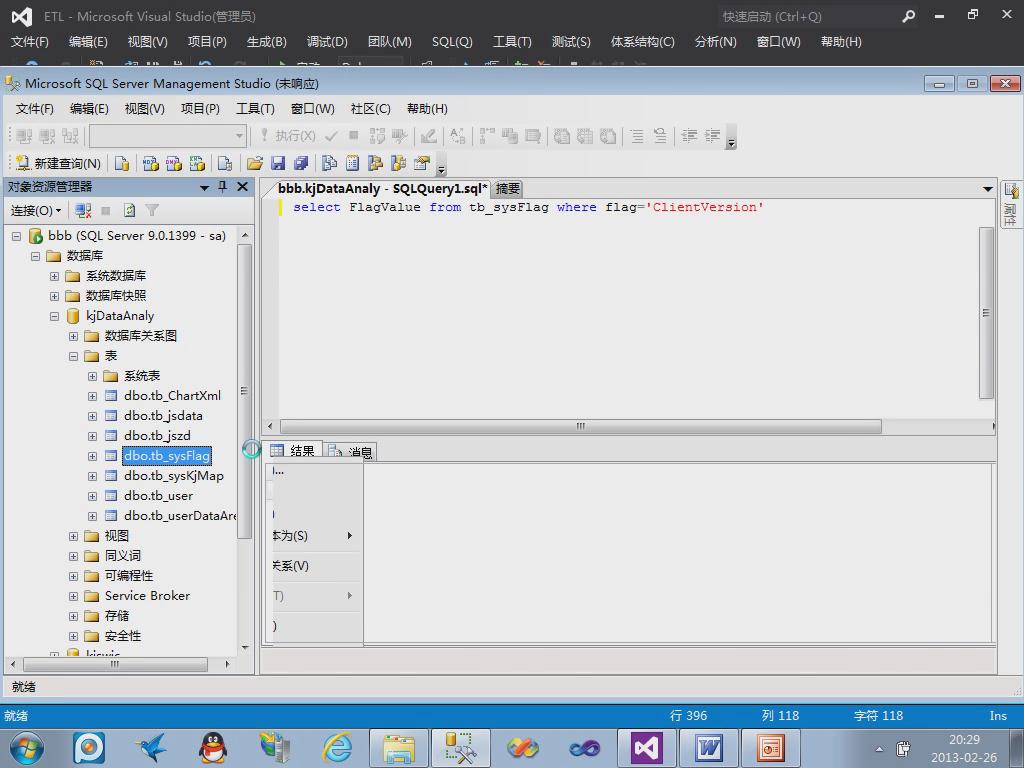Toggle the Object Explorer auto-hide pin
The width and height of the screenshot is (1024, 768).
point(223,187)
